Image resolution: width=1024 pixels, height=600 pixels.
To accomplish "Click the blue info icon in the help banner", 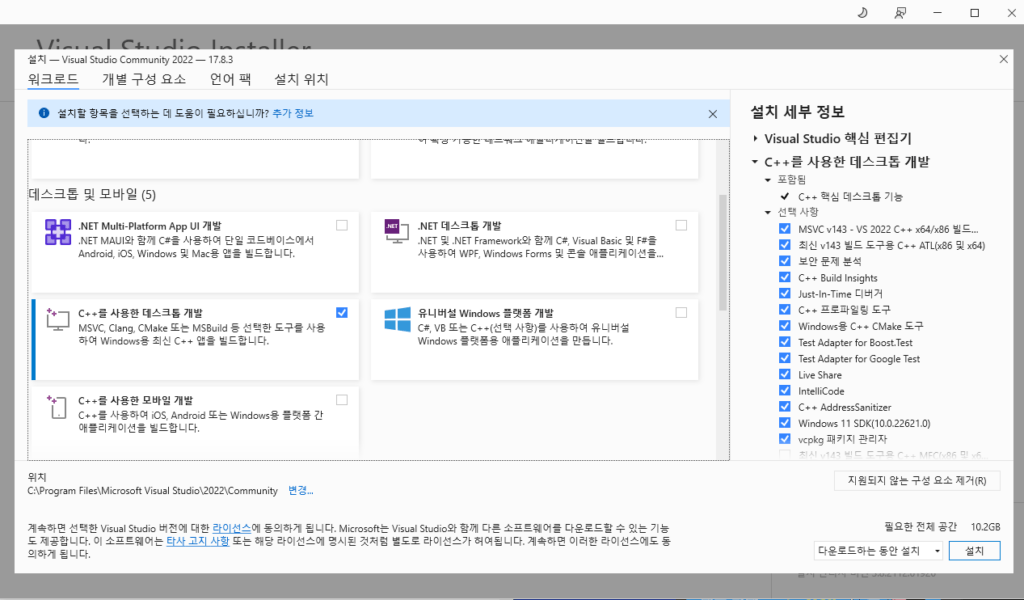I will click(44, 113).
